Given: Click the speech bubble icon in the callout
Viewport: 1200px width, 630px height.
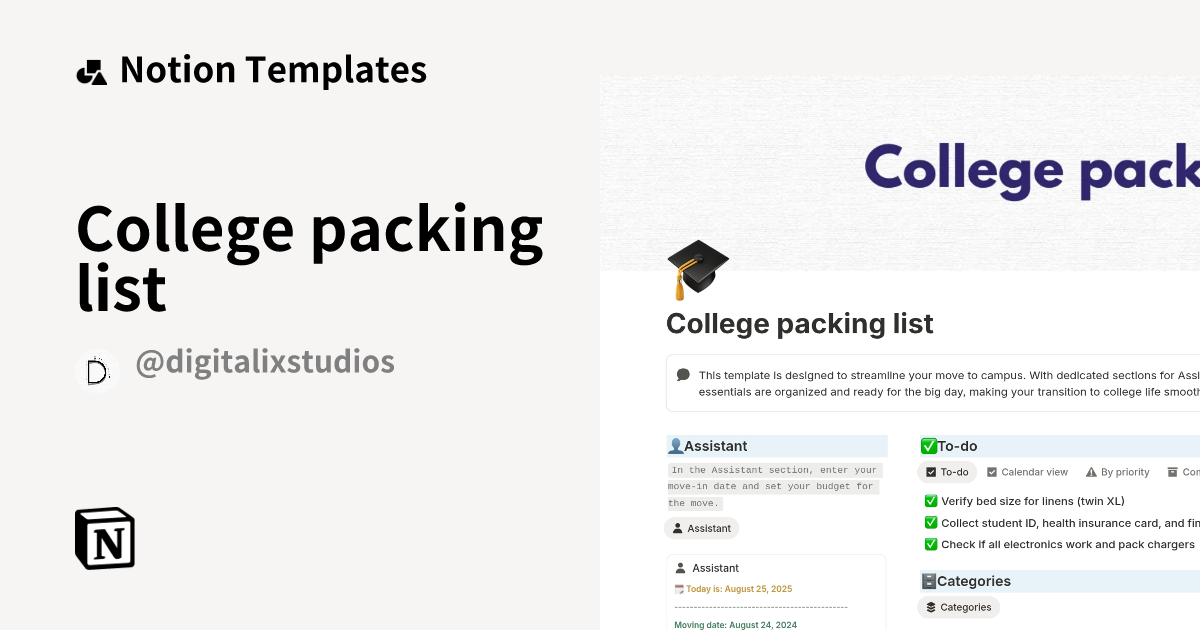Looking at the screenshot, I should [x=683, y=374].
